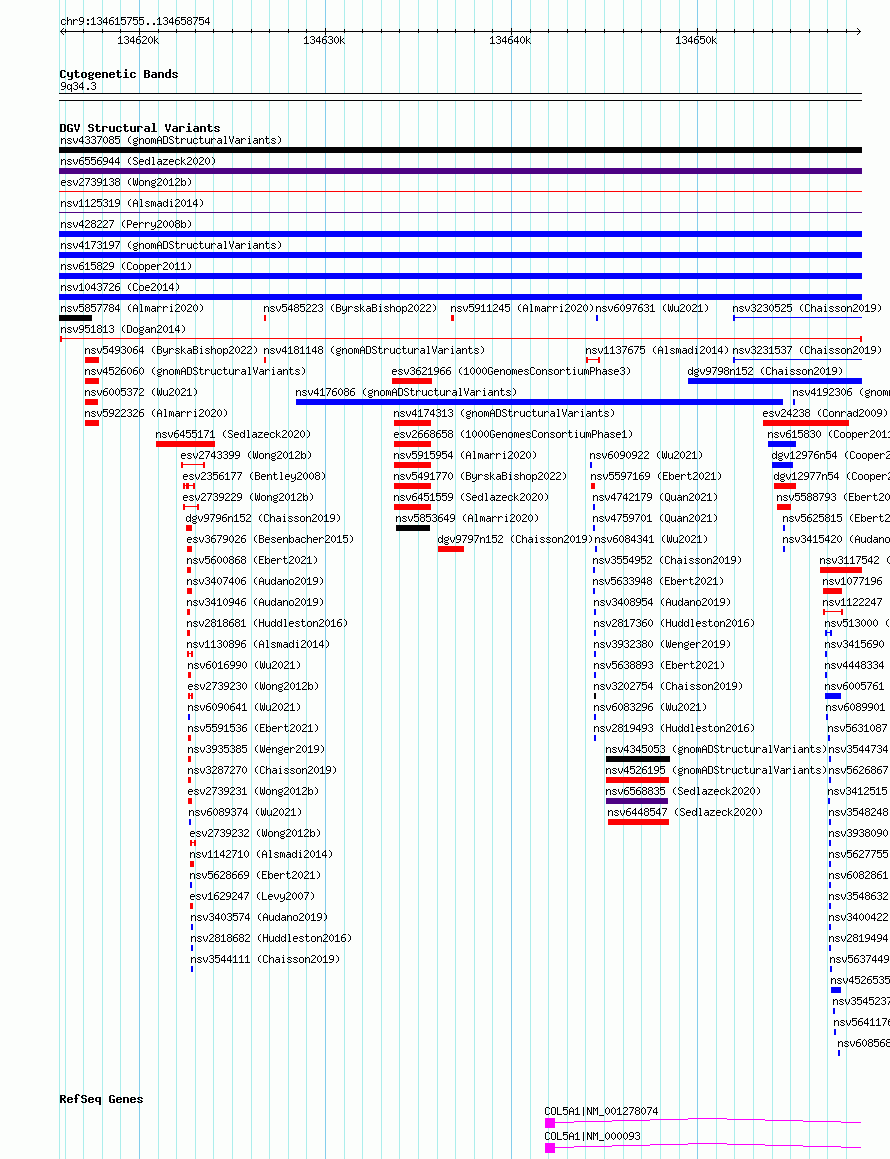The height and width of the screenshot is (1159, 890).
Task: Open nsv1043726 (Coe2014) variant
Action: [120, 287]
